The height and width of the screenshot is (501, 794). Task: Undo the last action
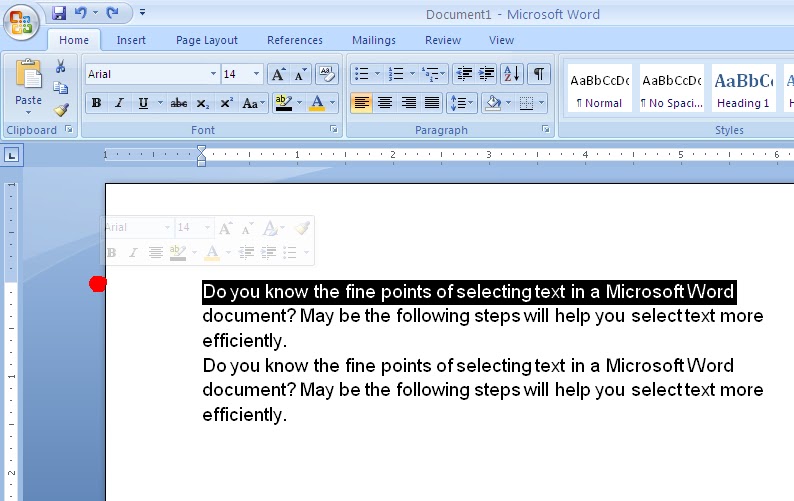(80, 13)
